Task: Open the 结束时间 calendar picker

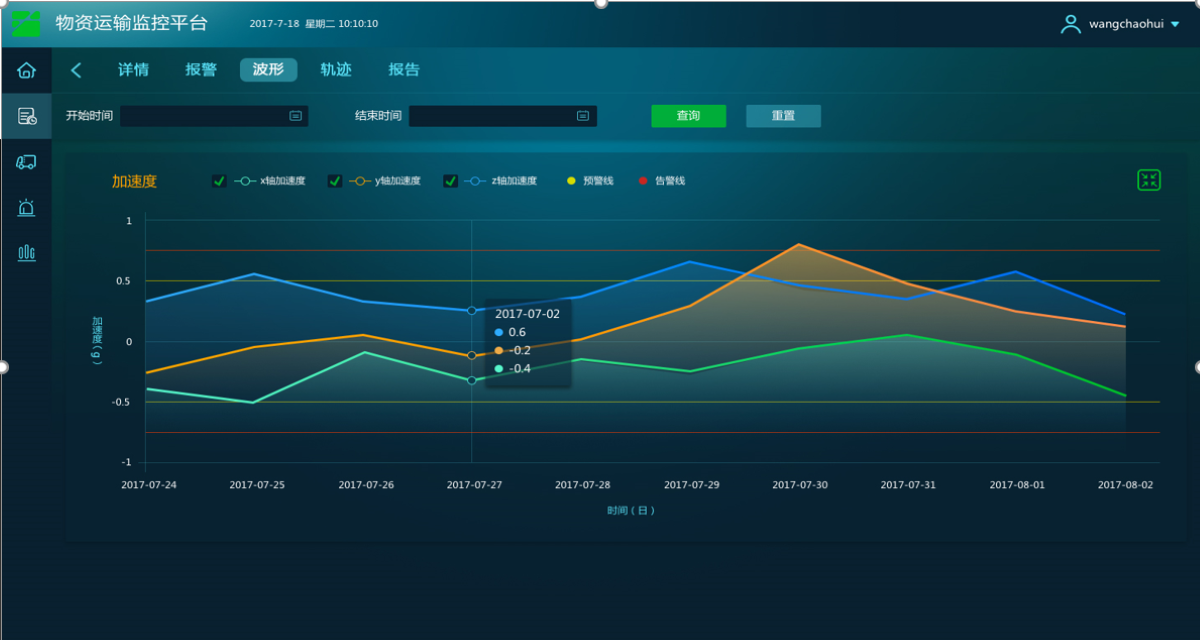Action: click(x=583, y=116)
